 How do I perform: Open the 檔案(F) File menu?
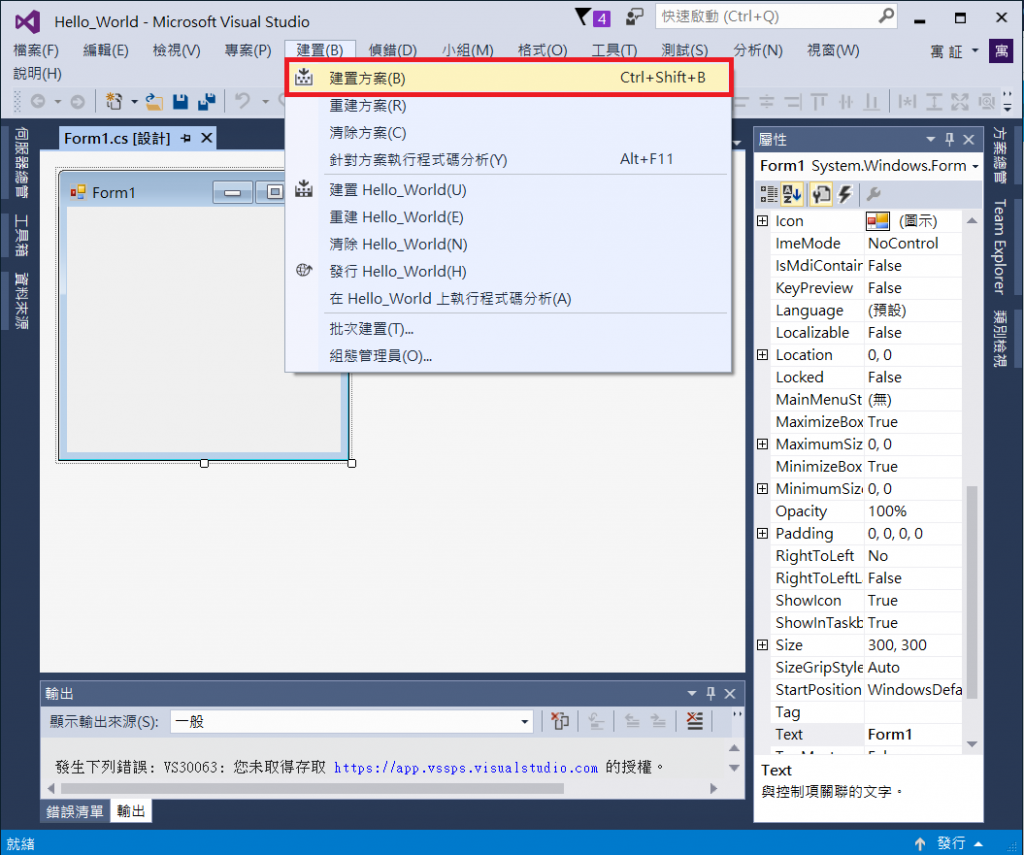coord(36,50)
